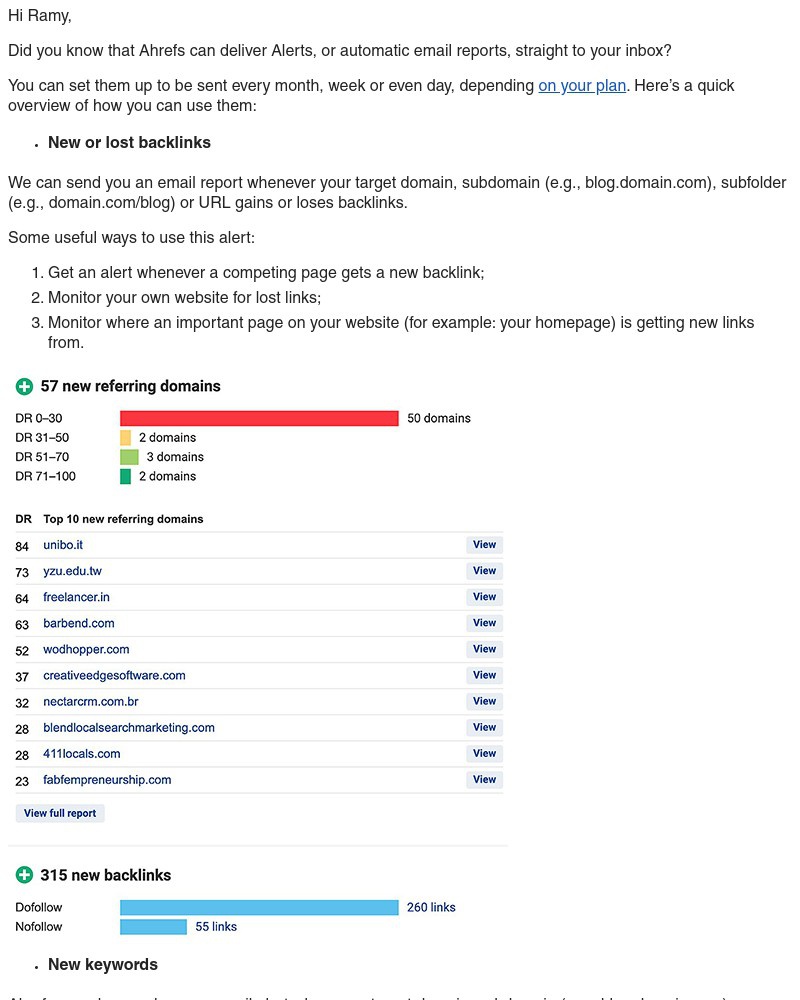This screenshot has width=800, height=1000.
Task: Open the blendlocalsearchmarketing.com link
Action: pyautogui.click(x=128, y=727)
